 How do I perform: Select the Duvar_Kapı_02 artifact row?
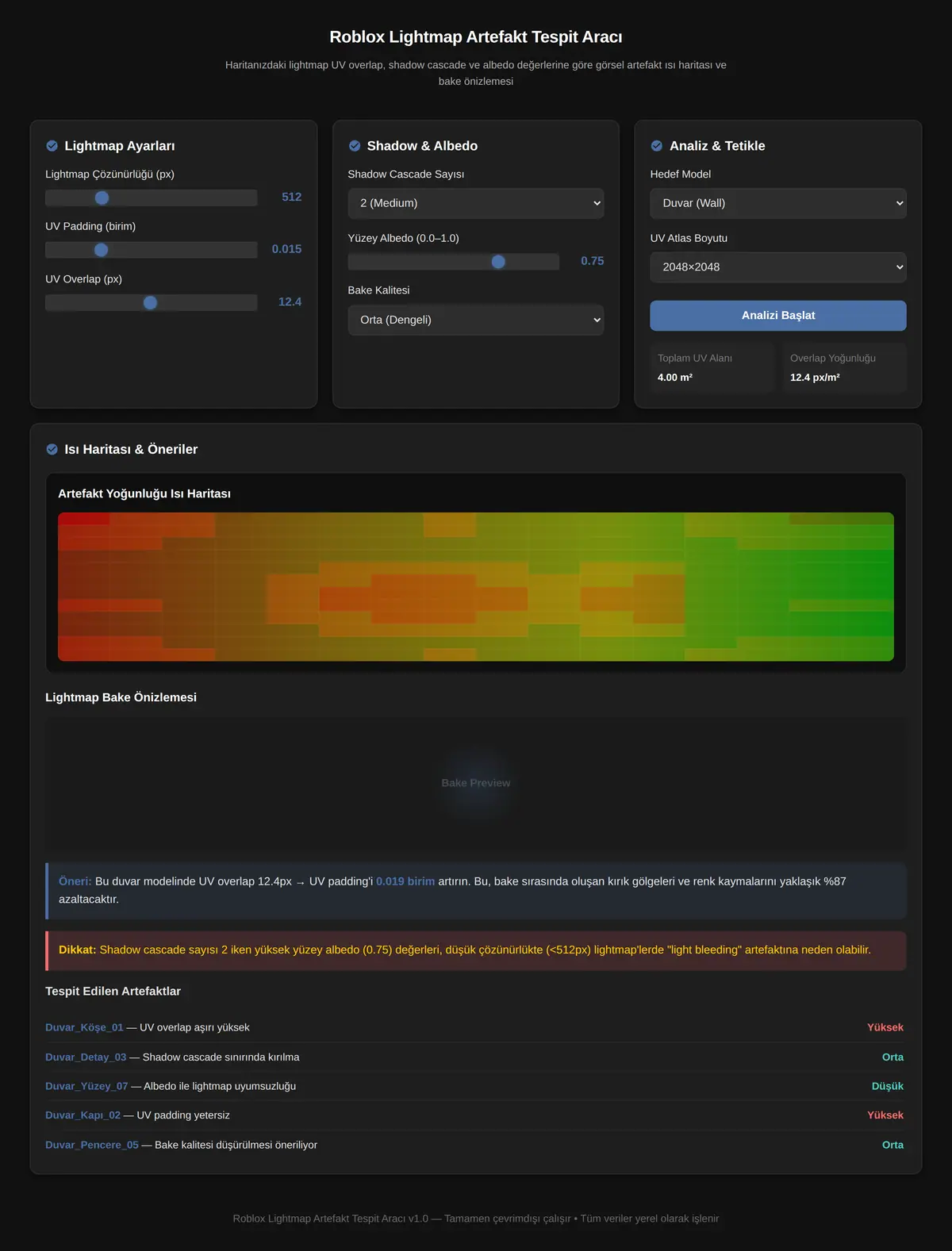tap(474, 1115)
